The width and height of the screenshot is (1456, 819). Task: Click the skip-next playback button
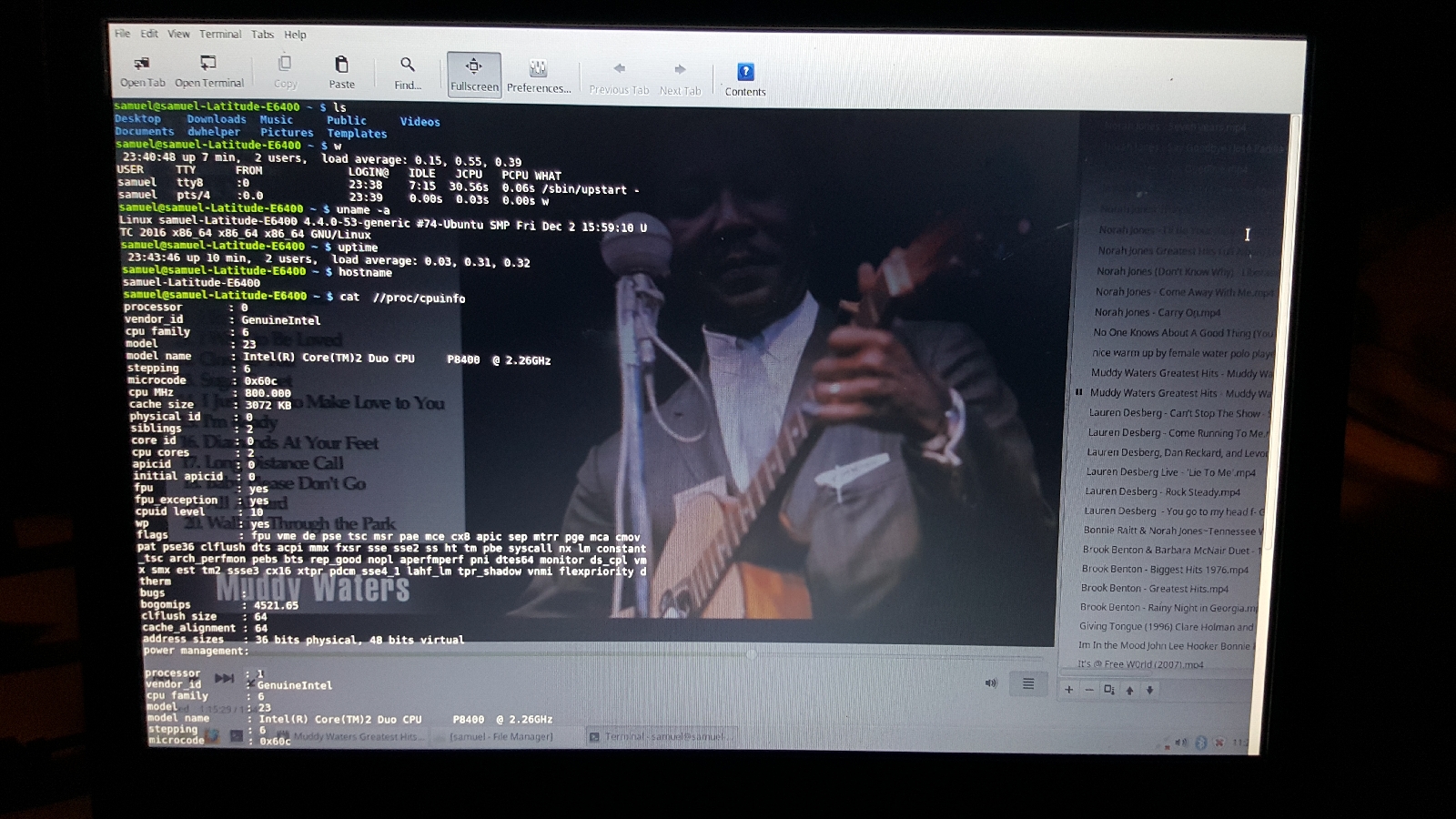[224, 678]
